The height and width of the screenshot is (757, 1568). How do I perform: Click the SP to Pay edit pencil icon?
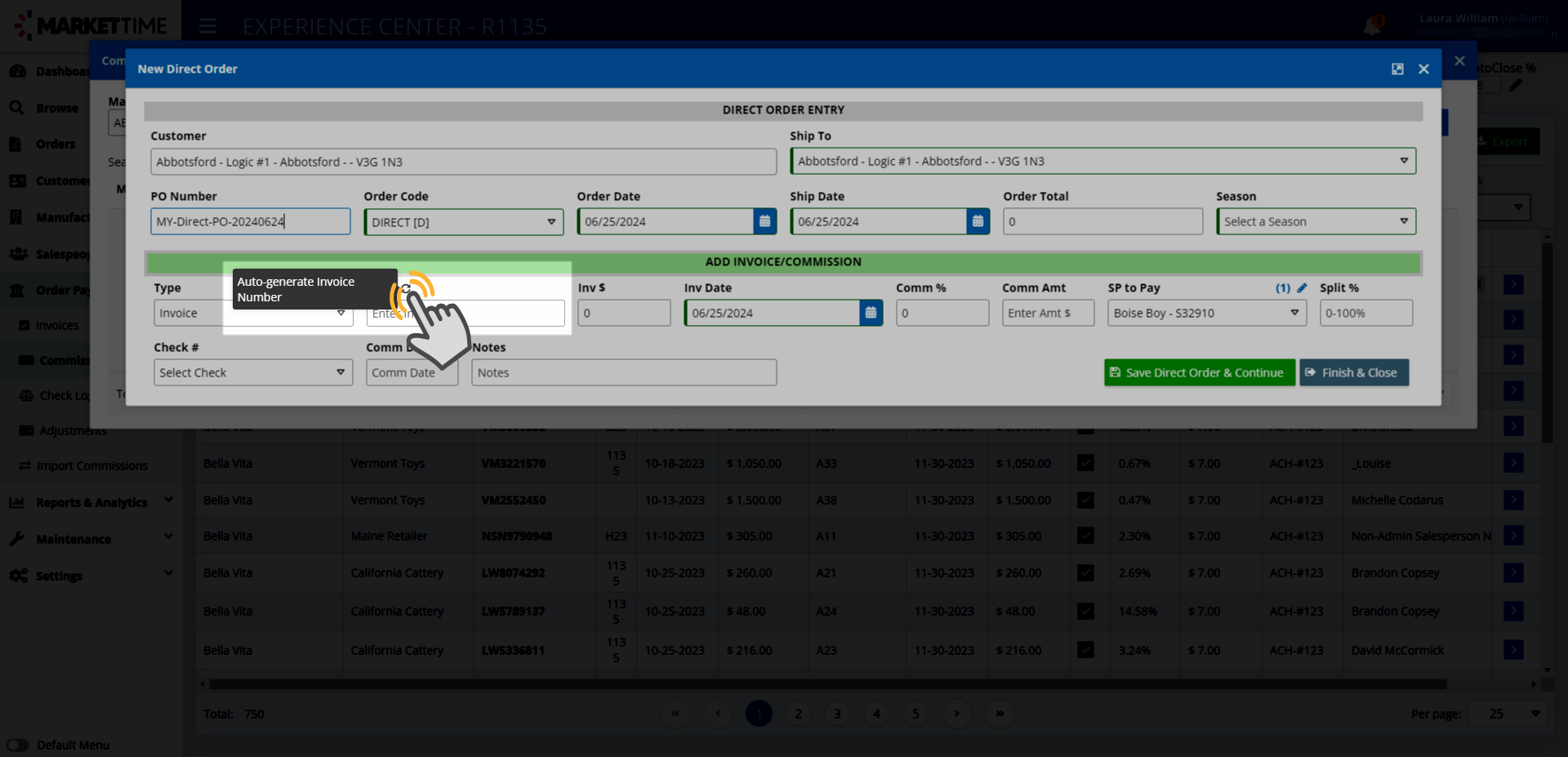coord(1302,287)
